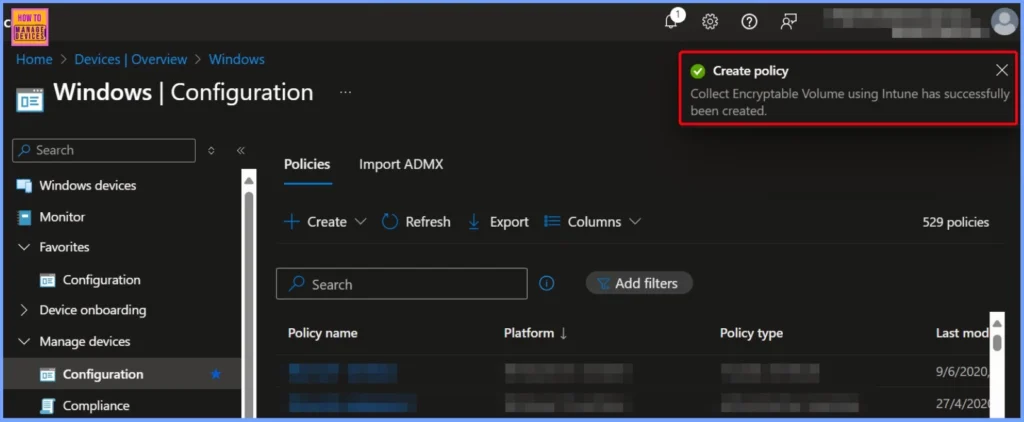This screenshot has width=1024, height=422.
Task: Open Monitor in sidebar
Action: (x=62, y=217)
